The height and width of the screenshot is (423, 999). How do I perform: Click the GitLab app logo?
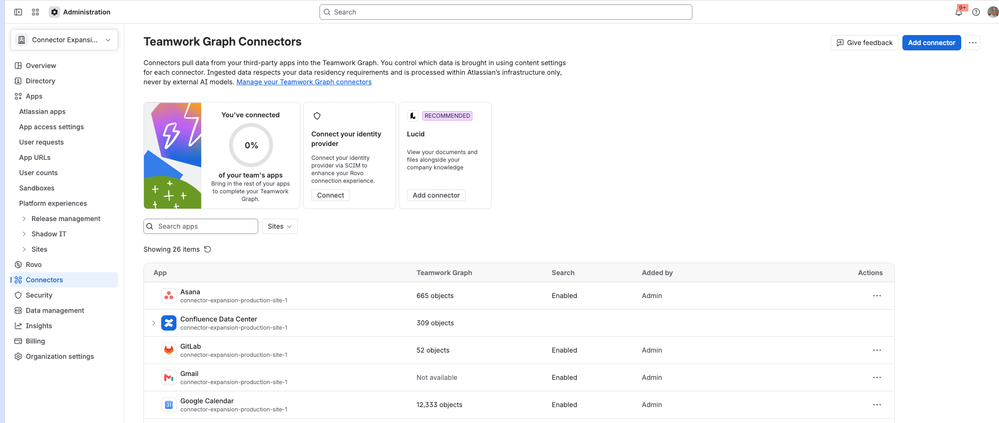168,350
